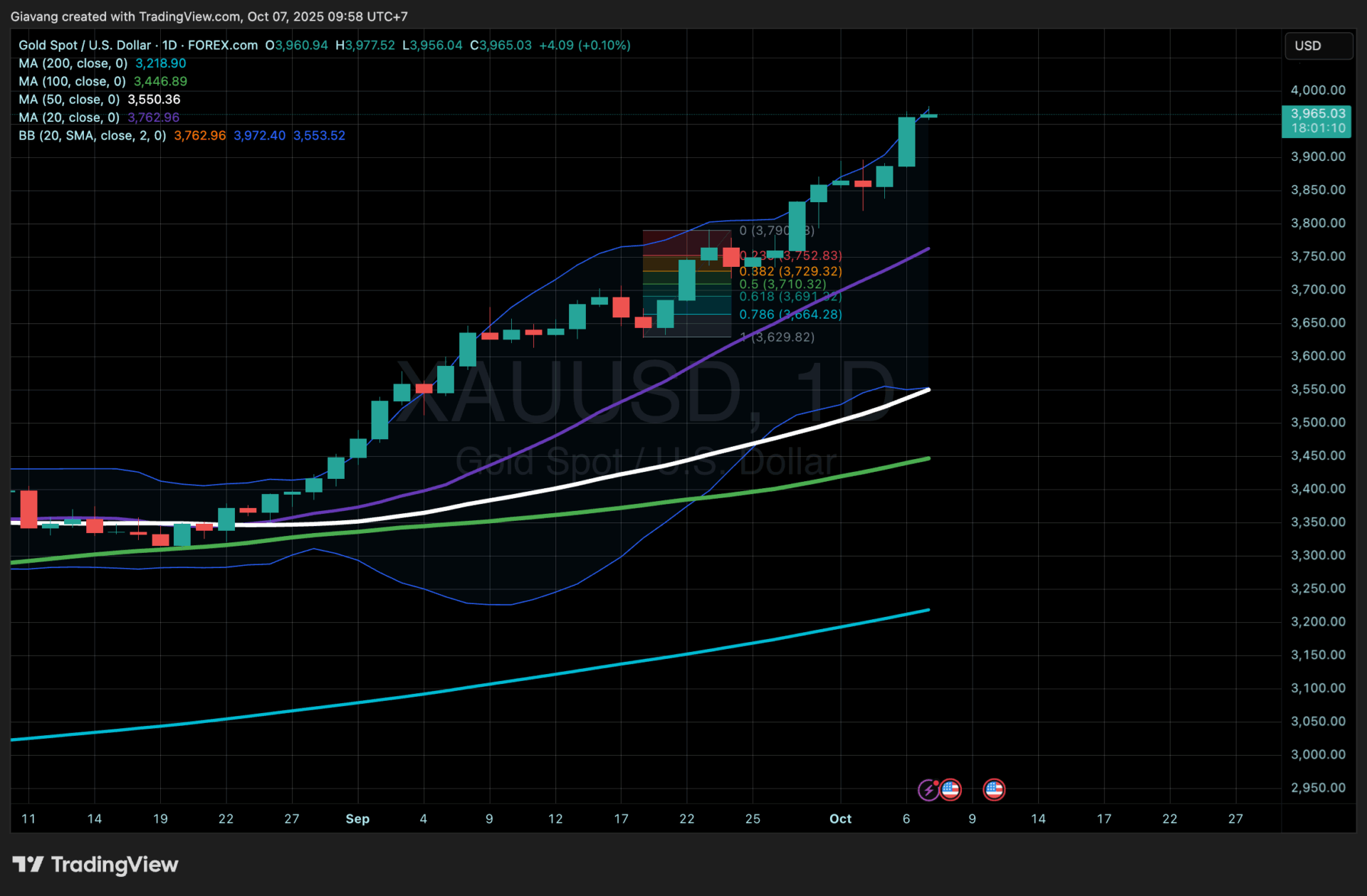1367x896 pixels.
Task: Select the MA (100, close, 0) legend
Action: point(72,81)
